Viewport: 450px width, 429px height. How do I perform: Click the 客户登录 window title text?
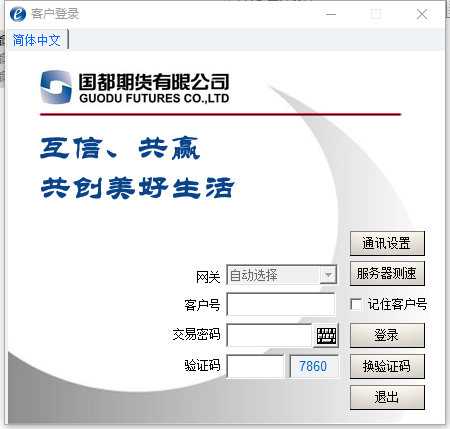point(55,14)
